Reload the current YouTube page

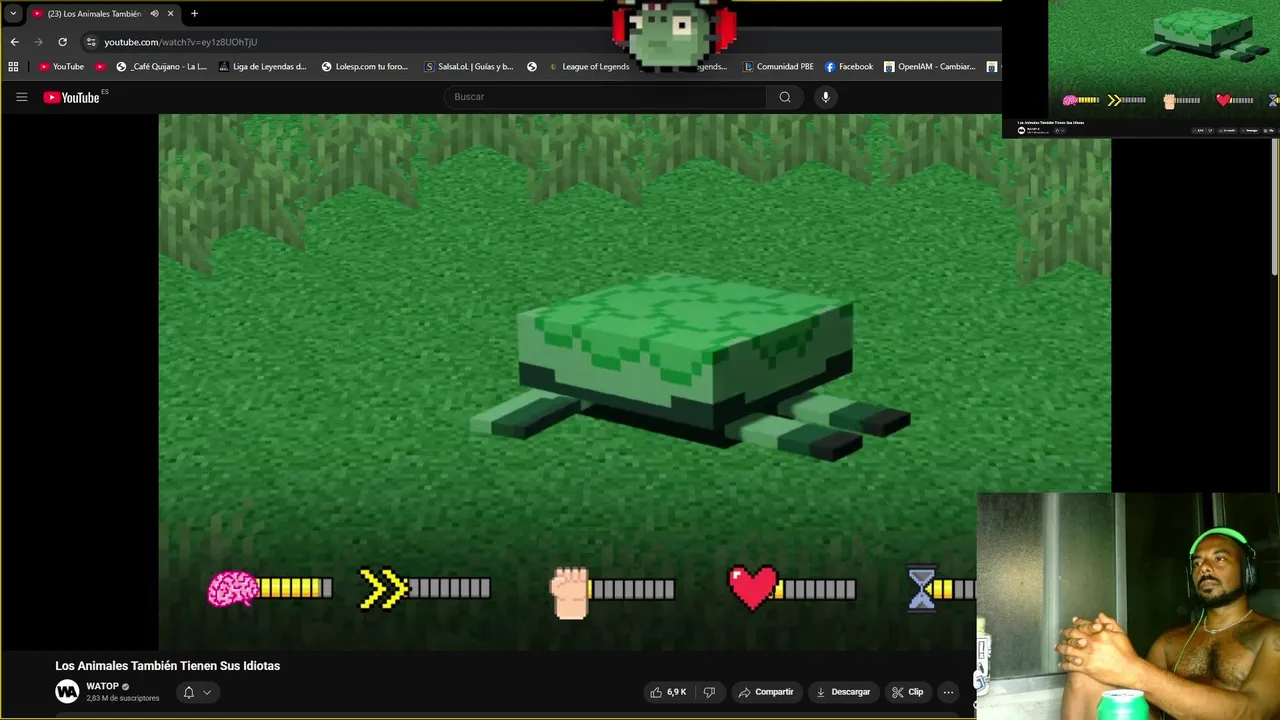pyautogui.click(x=62, y=42)
